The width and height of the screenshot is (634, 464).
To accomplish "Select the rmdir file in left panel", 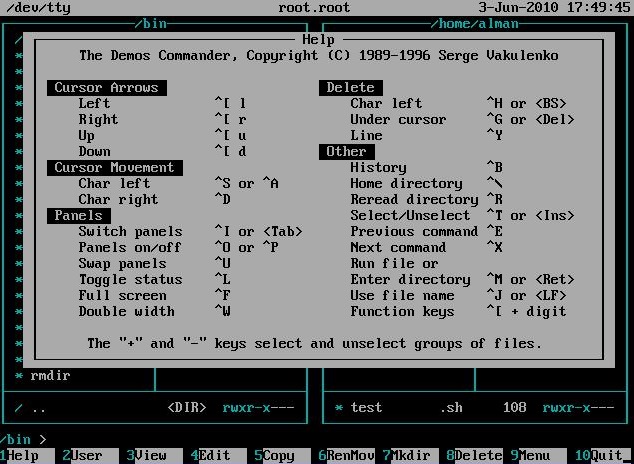I will click(50, 375).
